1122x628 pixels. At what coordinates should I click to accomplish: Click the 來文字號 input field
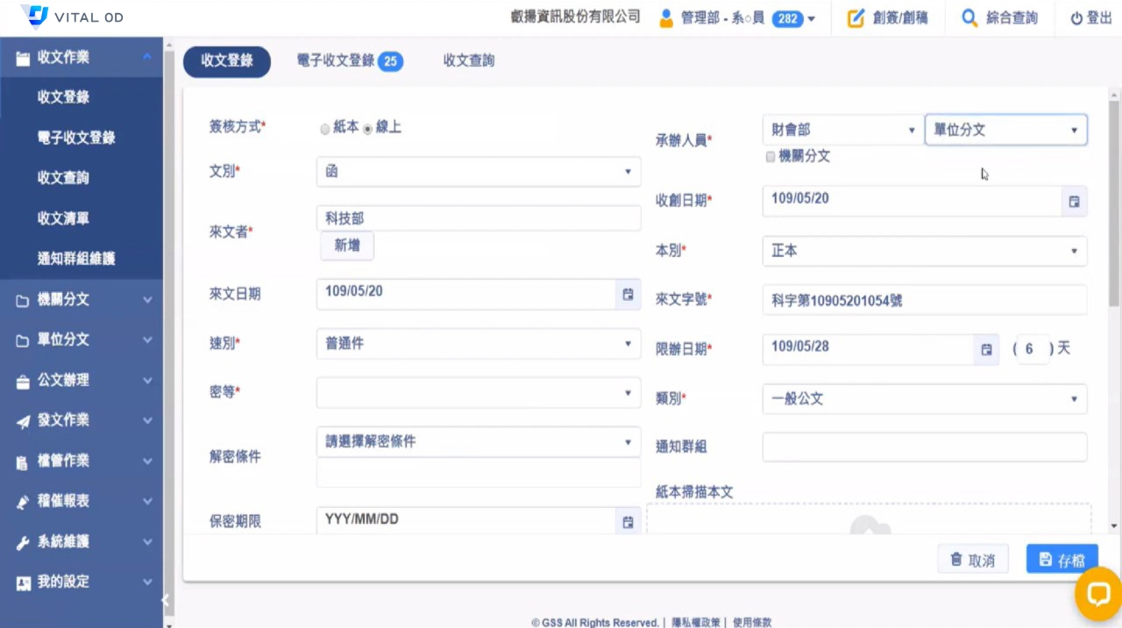pos(923,300)
